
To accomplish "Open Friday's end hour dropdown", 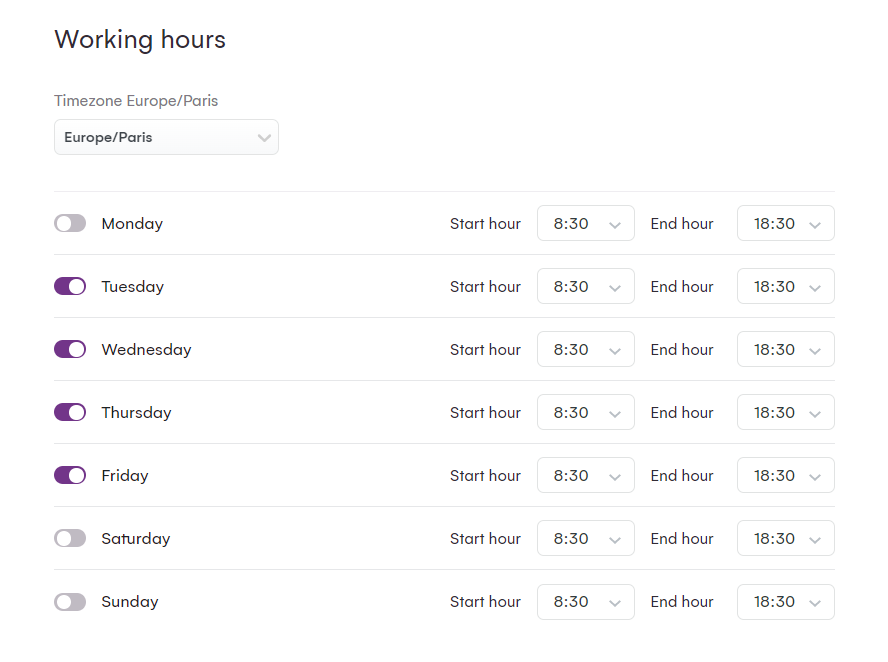I will (x=785, y=475).
